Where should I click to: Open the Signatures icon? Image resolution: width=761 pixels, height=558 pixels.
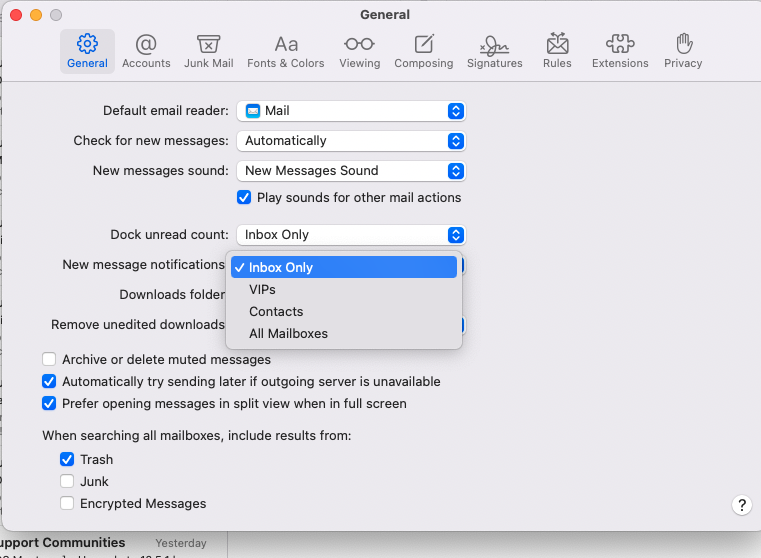[x=495, y=46]
